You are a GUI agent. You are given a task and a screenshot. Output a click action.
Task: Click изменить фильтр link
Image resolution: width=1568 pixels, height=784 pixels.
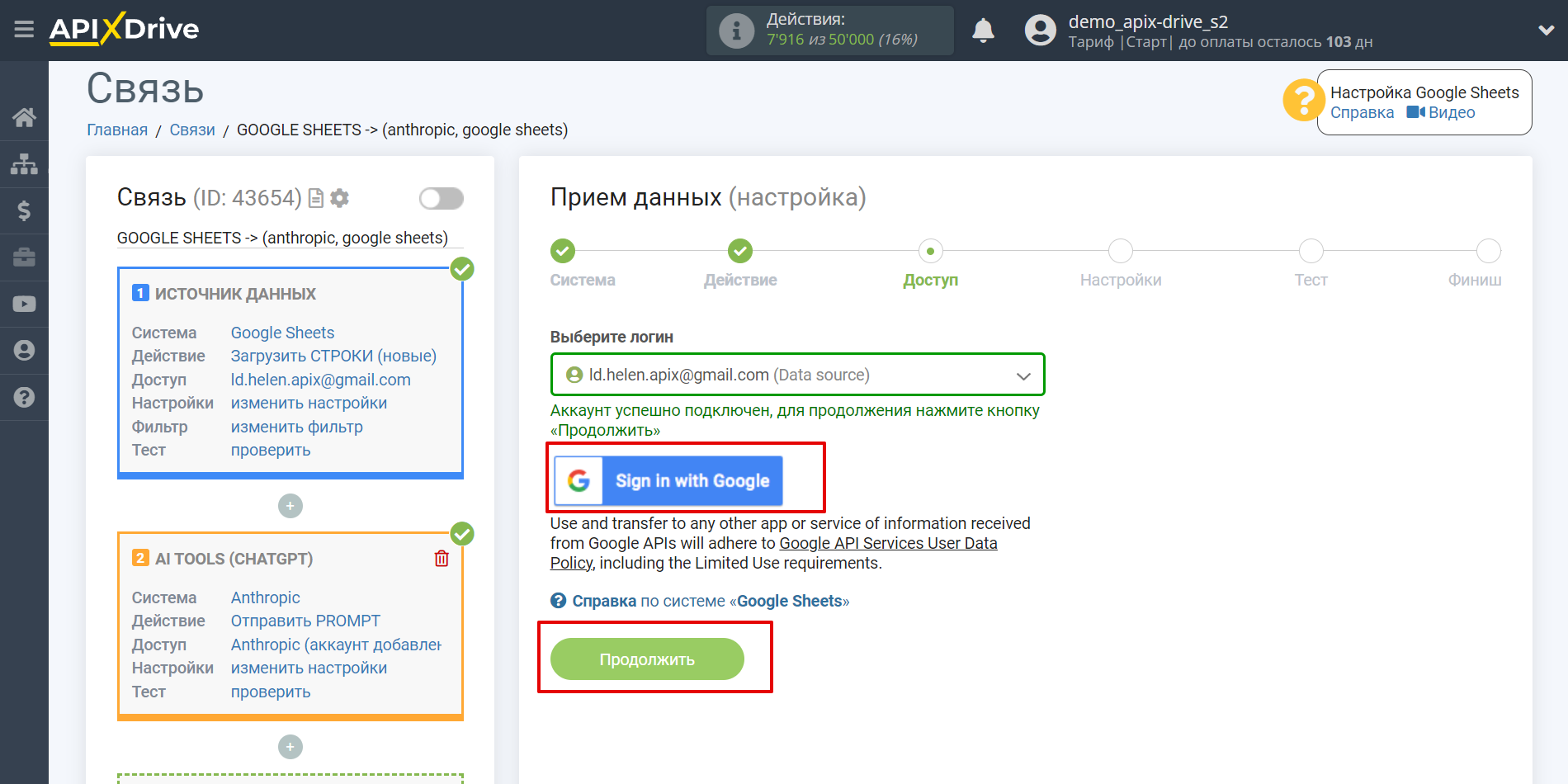tap(296, 427)
